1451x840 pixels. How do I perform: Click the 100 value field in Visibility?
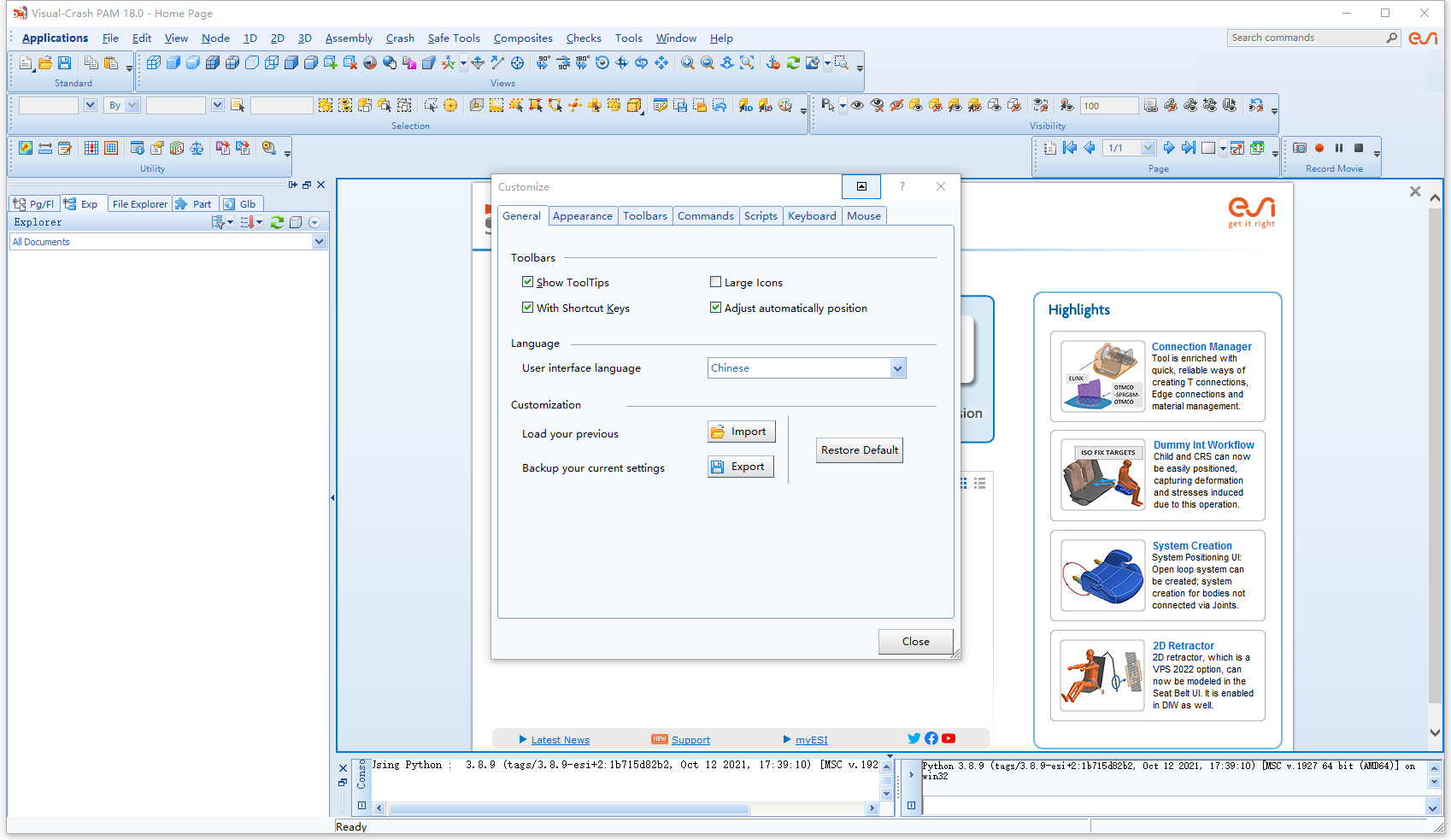point(1109,106)
